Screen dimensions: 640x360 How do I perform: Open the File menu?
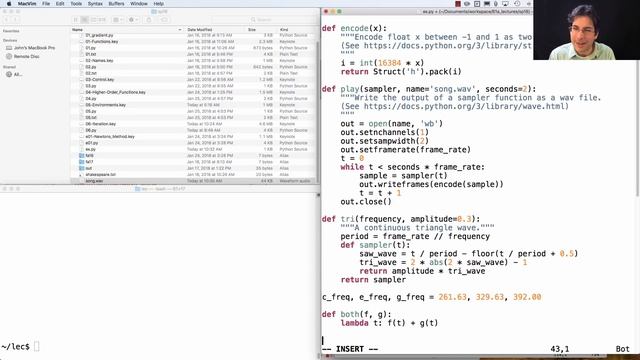(x=46, y=4)
